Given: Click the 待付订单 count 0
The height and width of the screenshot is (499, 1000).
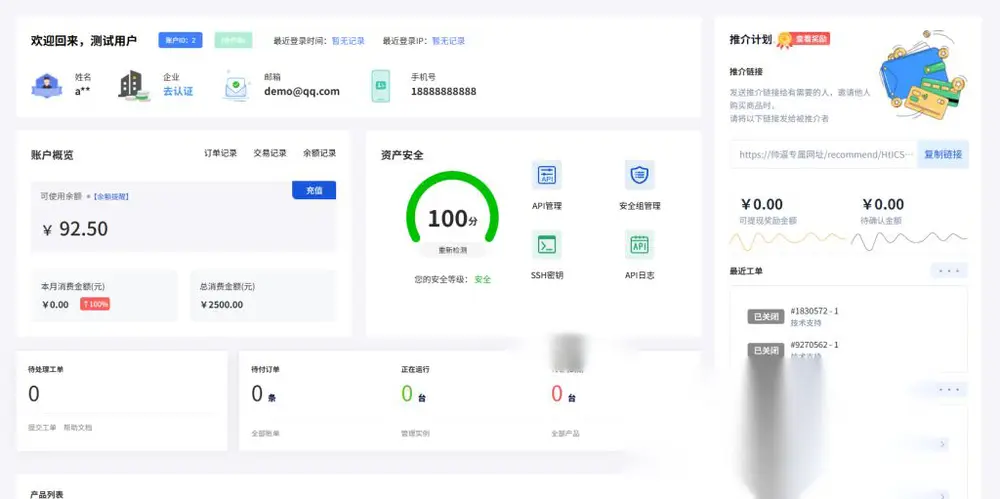Looking at the screenshot, I should click(257, 394).
